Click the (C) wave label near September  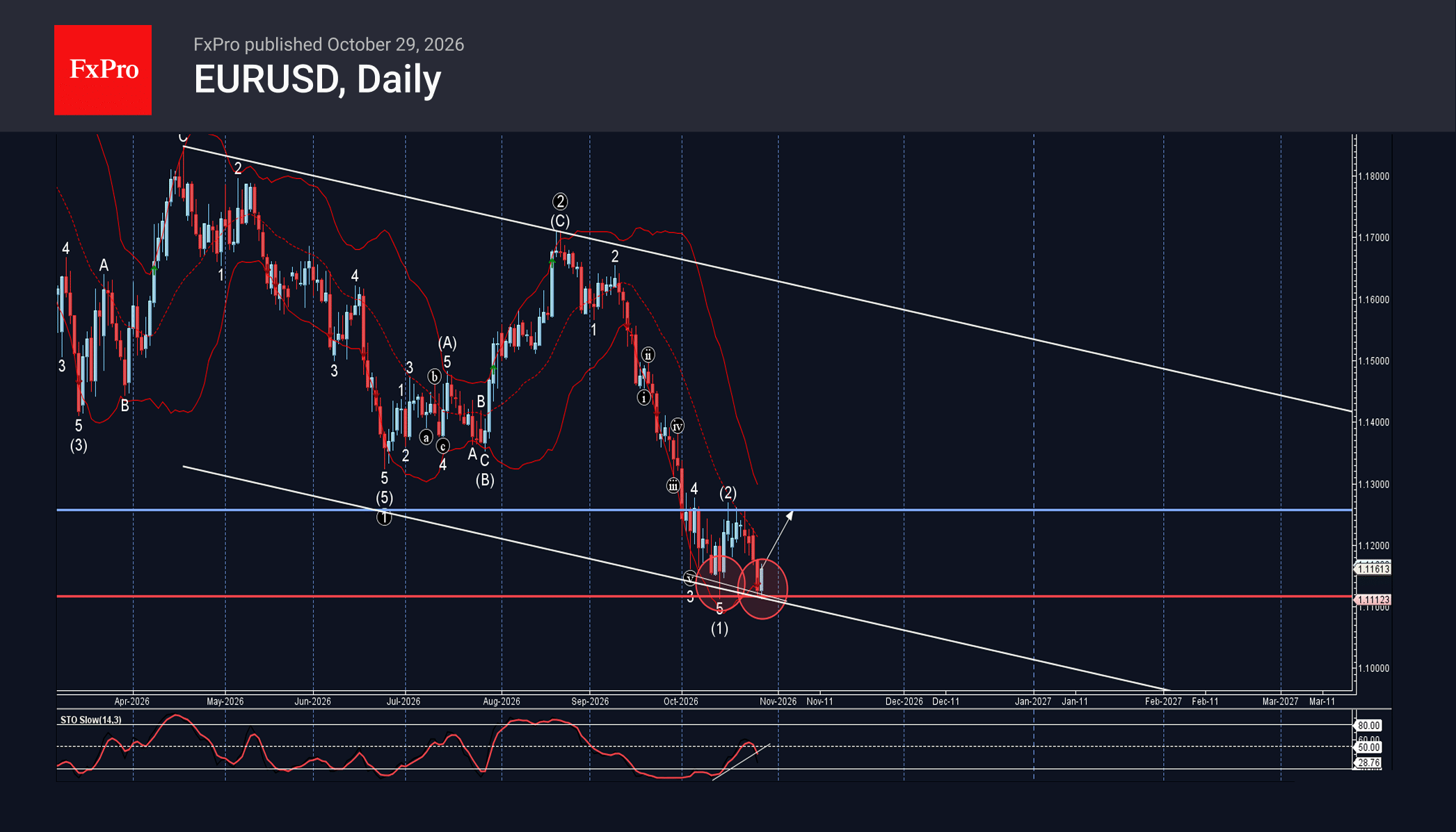[x=560, y=221]
